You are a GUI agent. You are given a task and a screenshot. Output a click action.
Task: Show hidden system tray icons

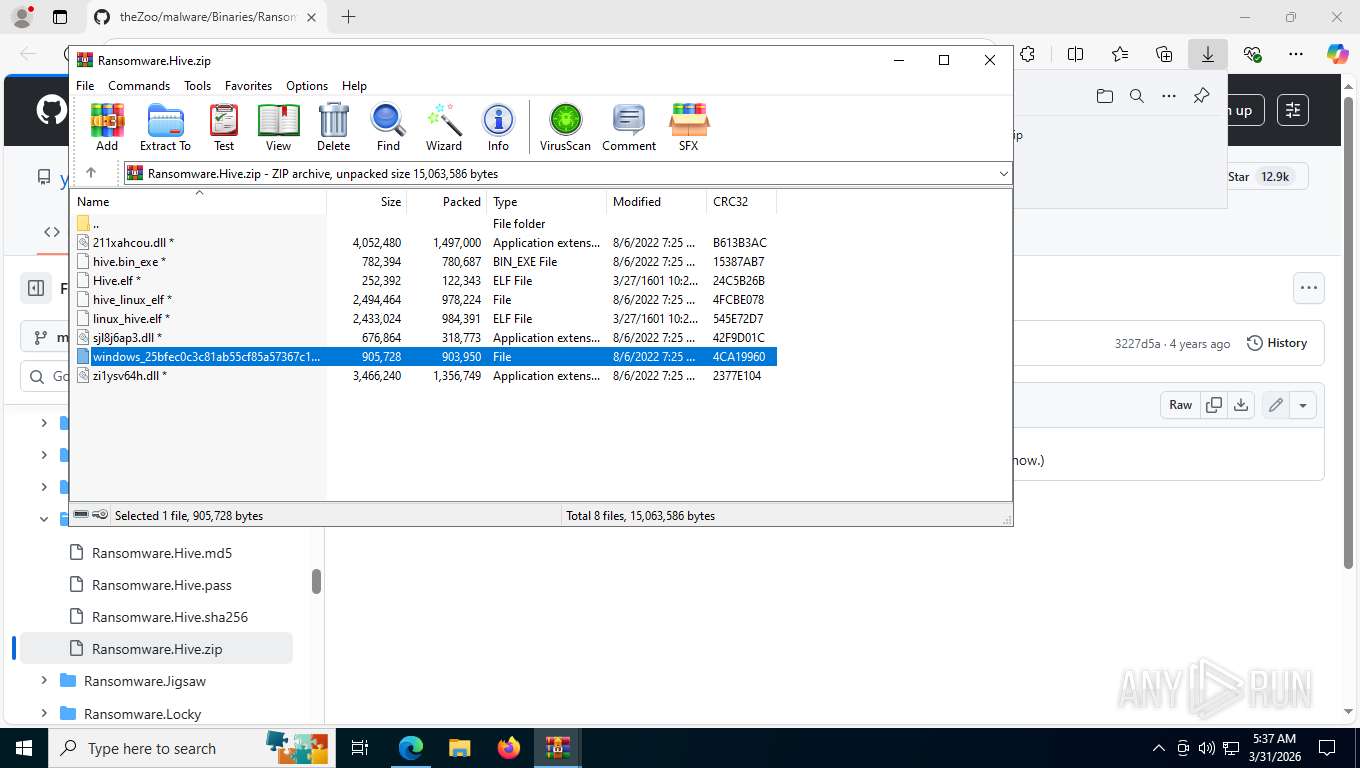click(1159, 748)
